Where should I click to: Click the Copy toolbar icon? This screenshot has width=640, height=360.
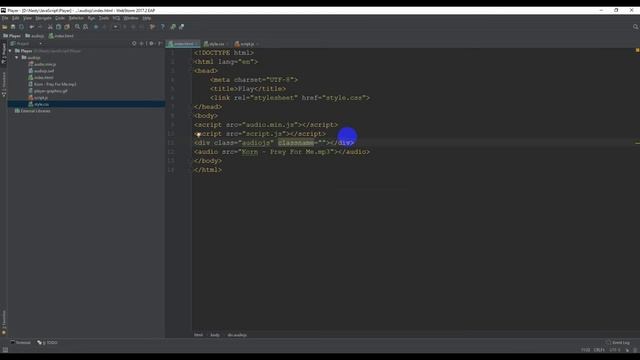click(x=58, y=27)
